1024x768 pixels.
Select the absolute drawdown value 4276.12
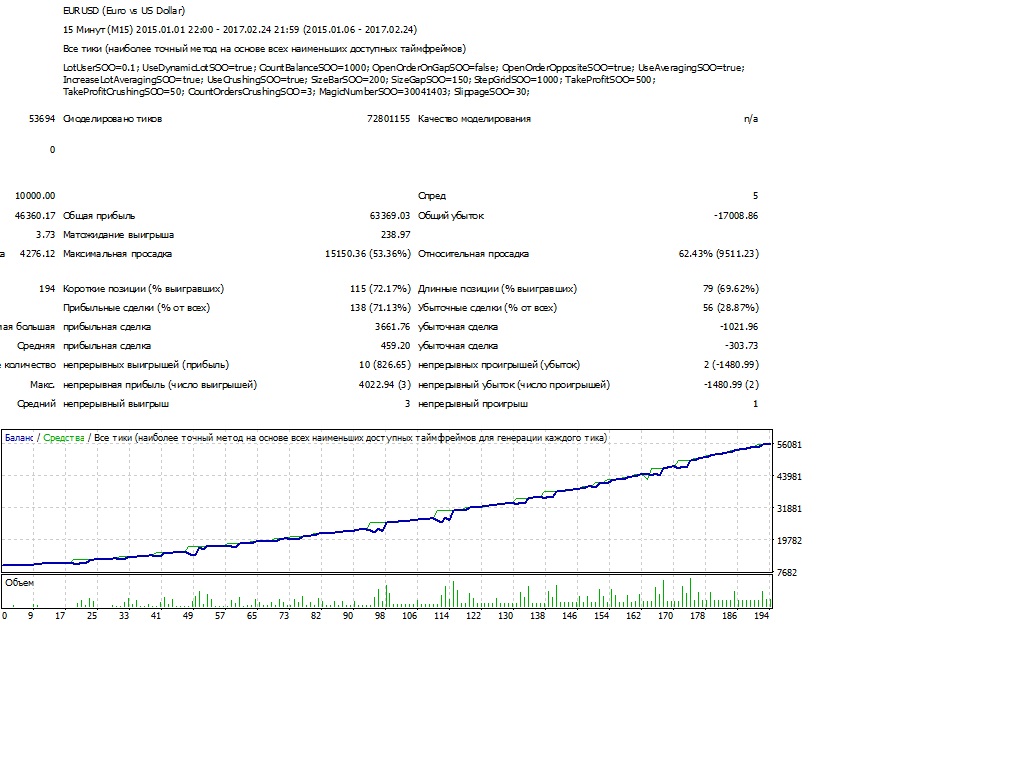pyautogui.click(x=37, y=253)
